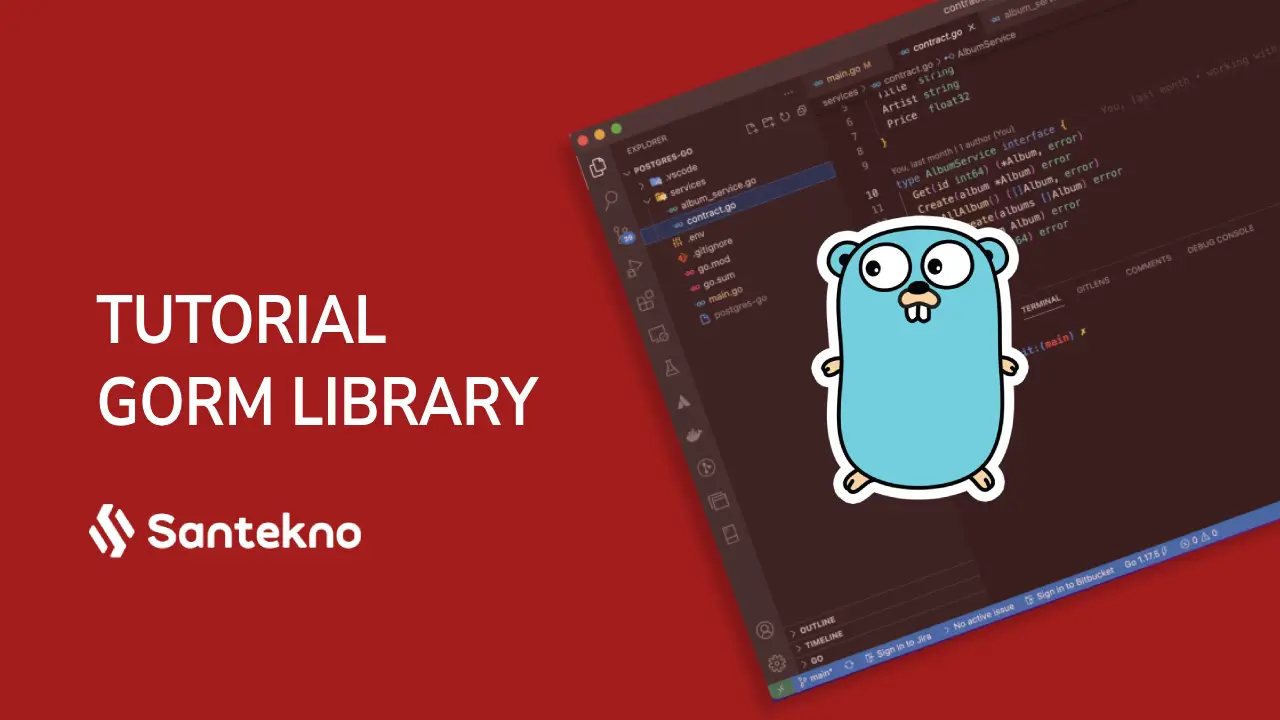Open the COMMENTS panel tab
1280x720 pixels.
1148,264
